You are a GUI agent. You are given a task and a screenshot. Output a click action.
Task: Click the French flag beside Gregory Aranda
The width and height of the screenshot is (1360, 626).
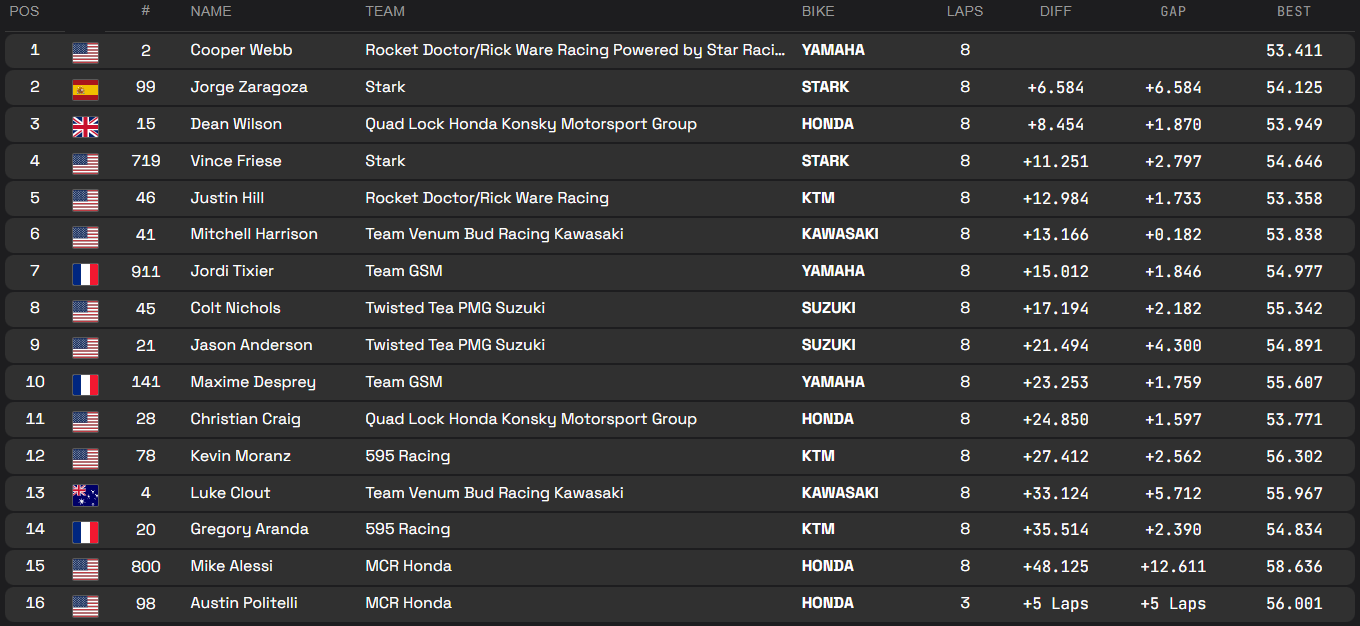(x=85, y=531)
